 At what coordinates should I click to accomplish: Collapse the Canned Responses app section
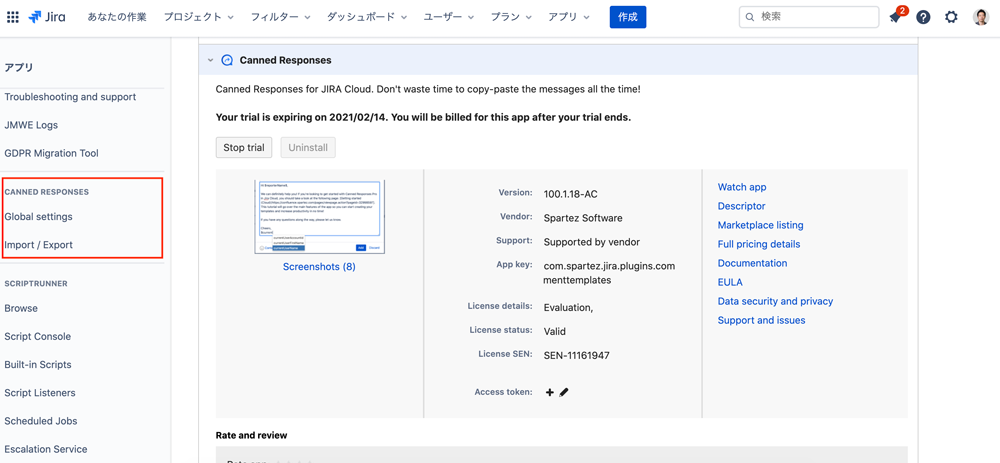pyautogui.click(x=211, y=60)
